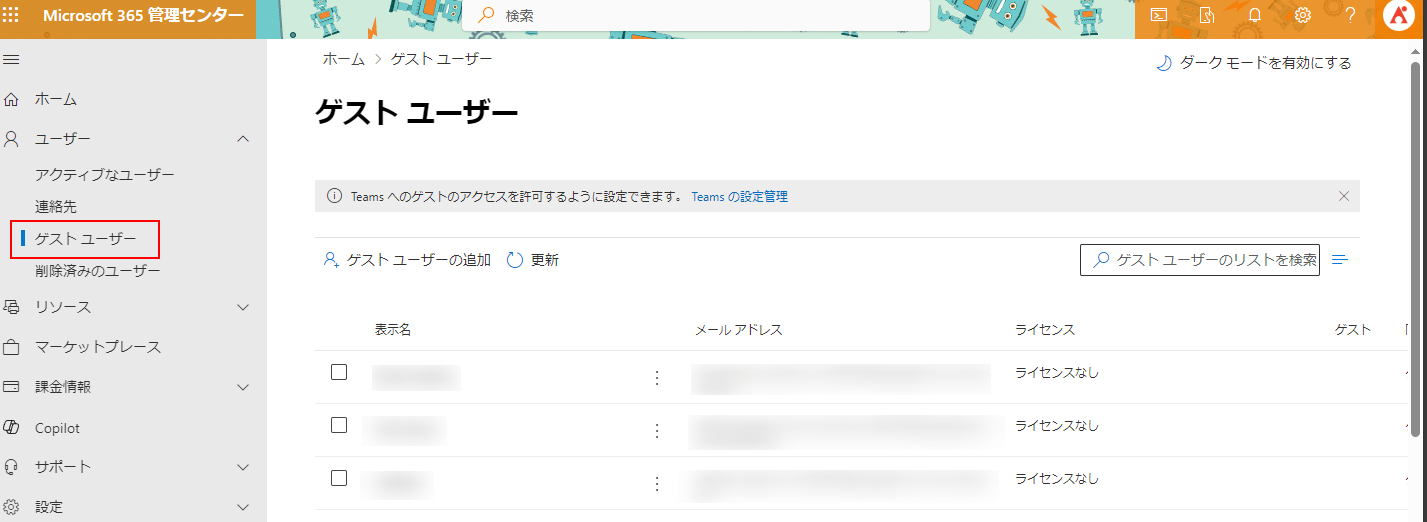
Task: Click the ホーム house icon in sidebar
Action: (x=12, y=100)
